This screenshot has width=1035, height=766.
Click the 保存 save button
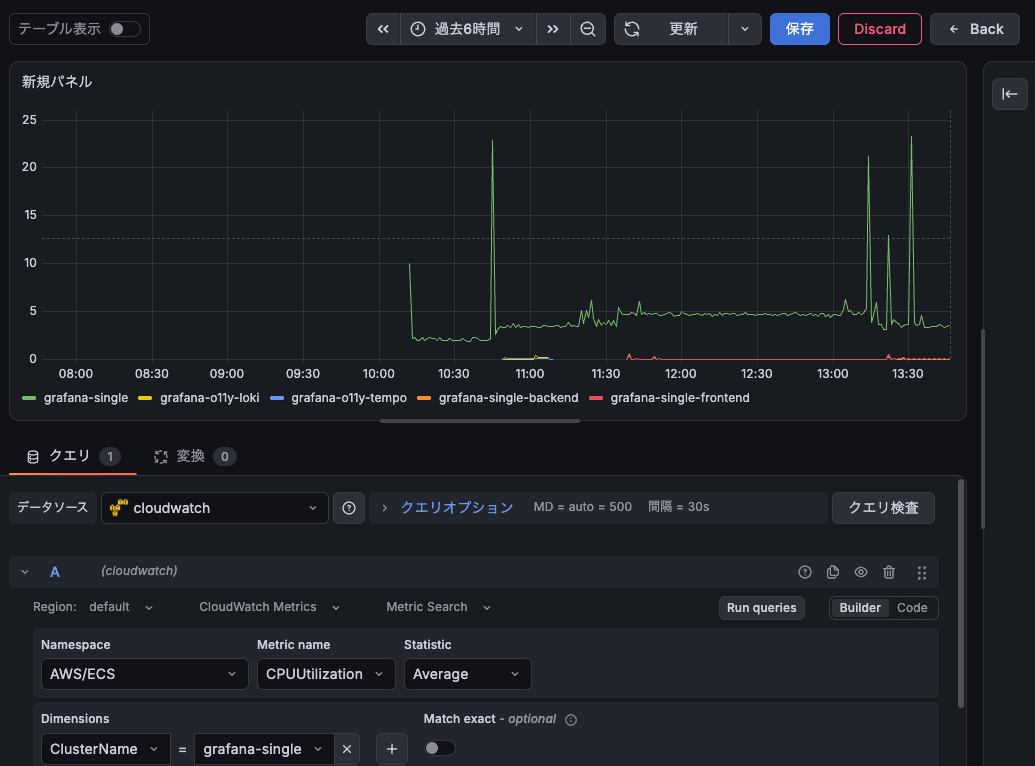(799, 29)
